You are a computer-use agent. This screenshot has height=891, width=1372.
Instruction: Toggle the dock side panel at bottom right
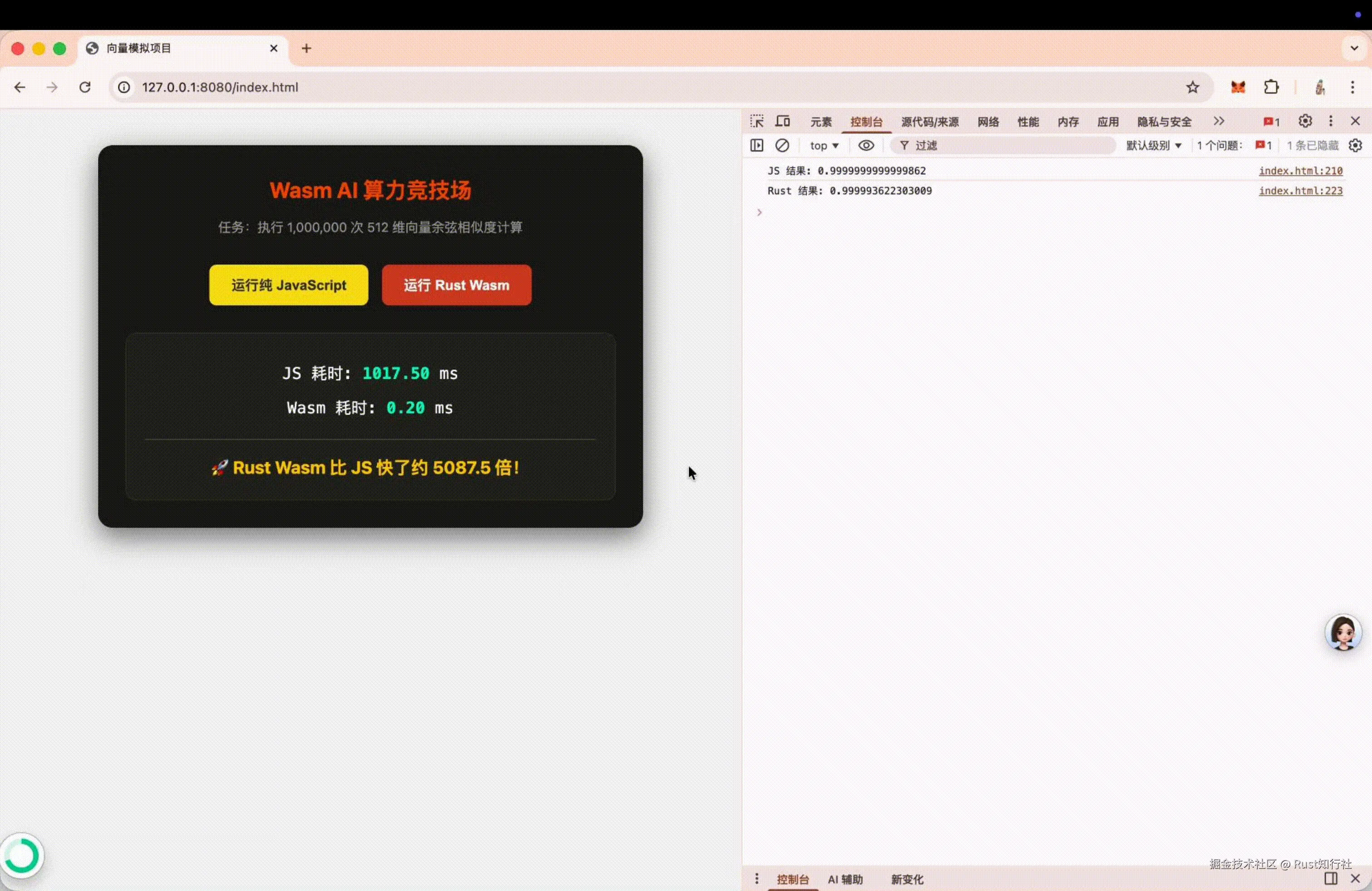[1331, 879]
